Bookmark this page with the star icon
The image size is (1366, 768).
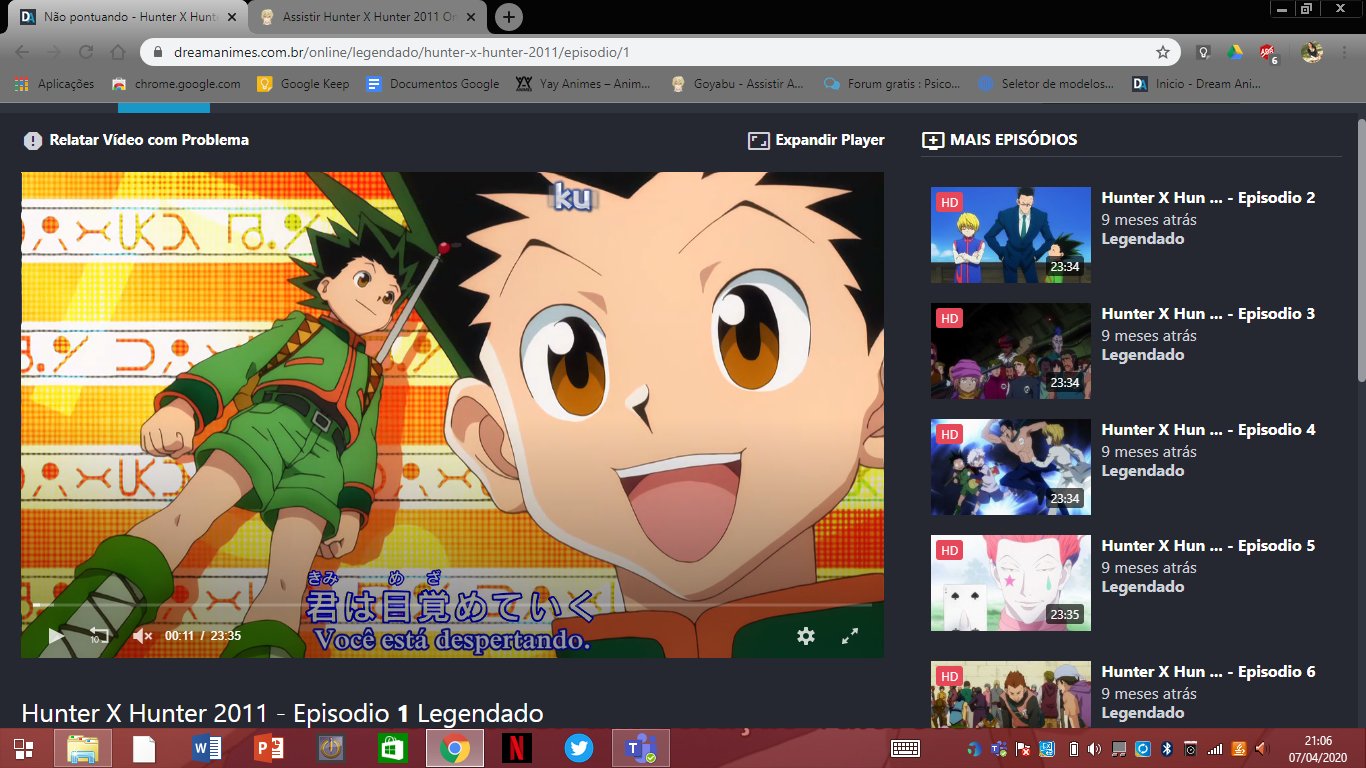[x=1162, y=52]
